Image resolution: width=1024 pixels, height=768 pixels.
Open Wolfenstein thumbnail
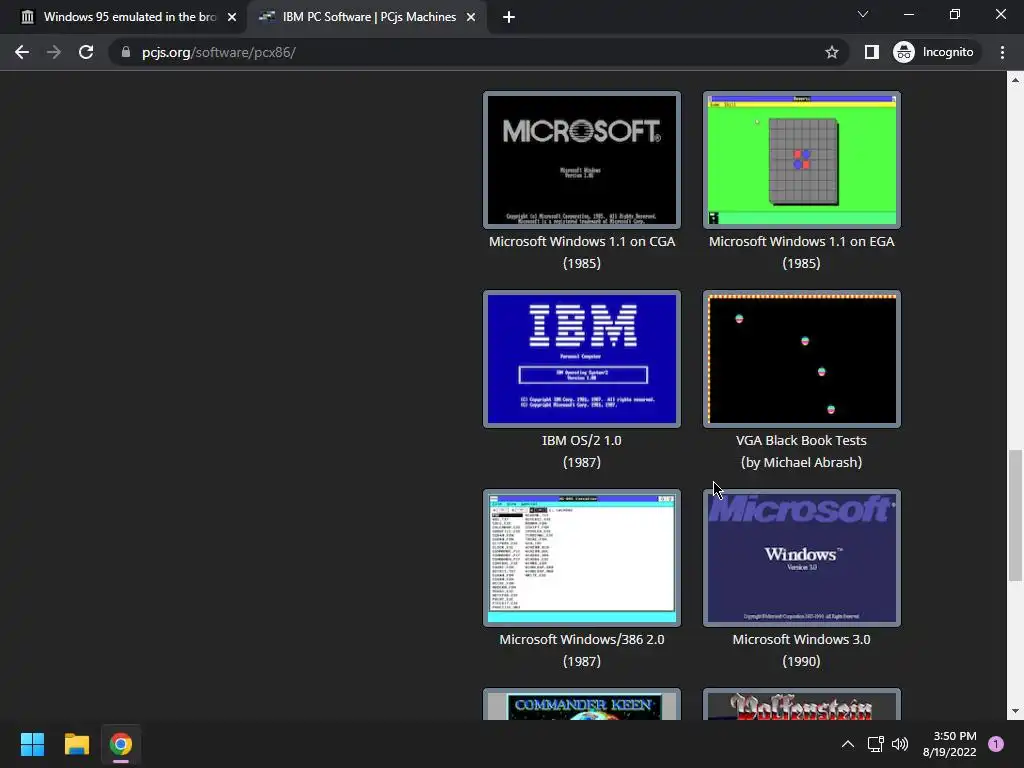pos(801,705)
